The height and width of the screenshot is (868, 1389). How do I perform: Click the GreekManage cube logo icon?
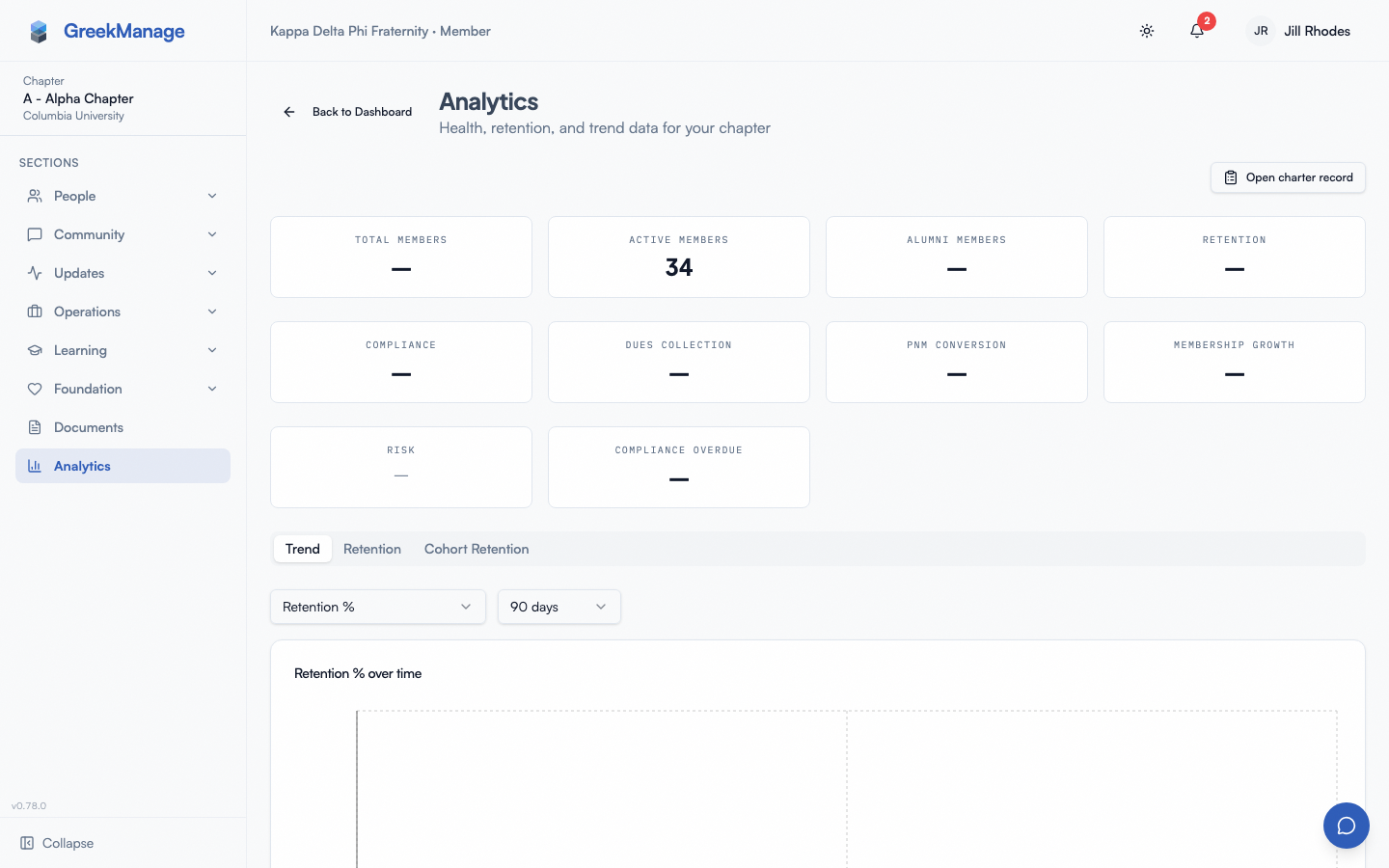coord(39,32)
